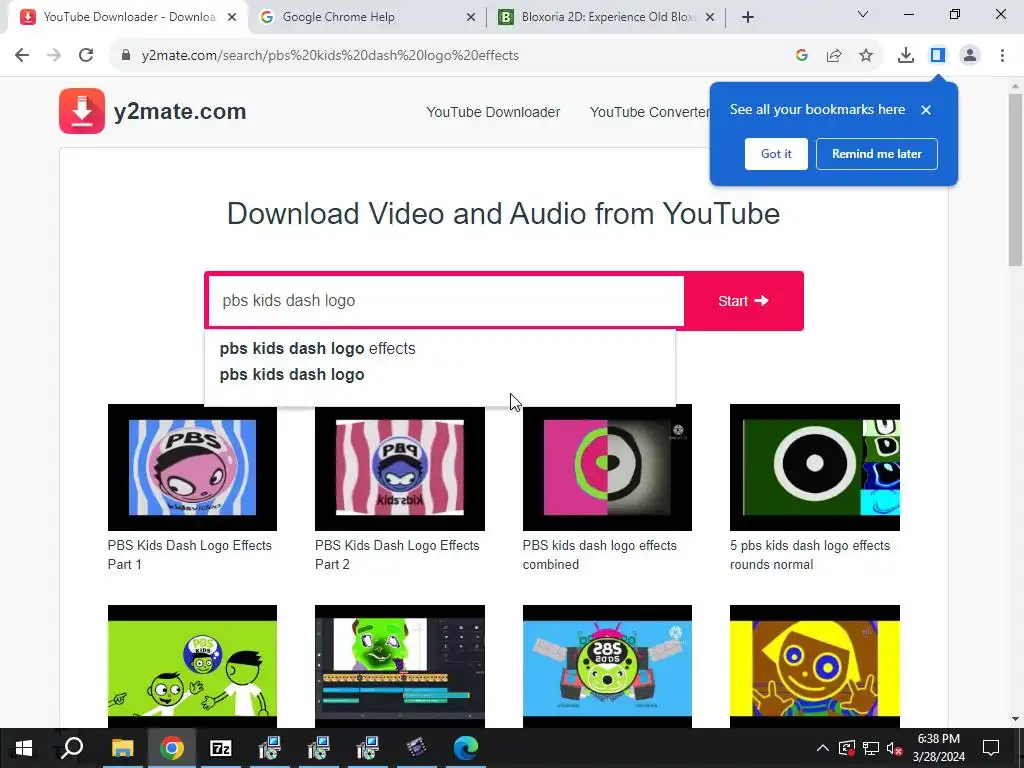Close the Bloxoria 2D tab
1024x768 pixels.
tap(710, 17)
